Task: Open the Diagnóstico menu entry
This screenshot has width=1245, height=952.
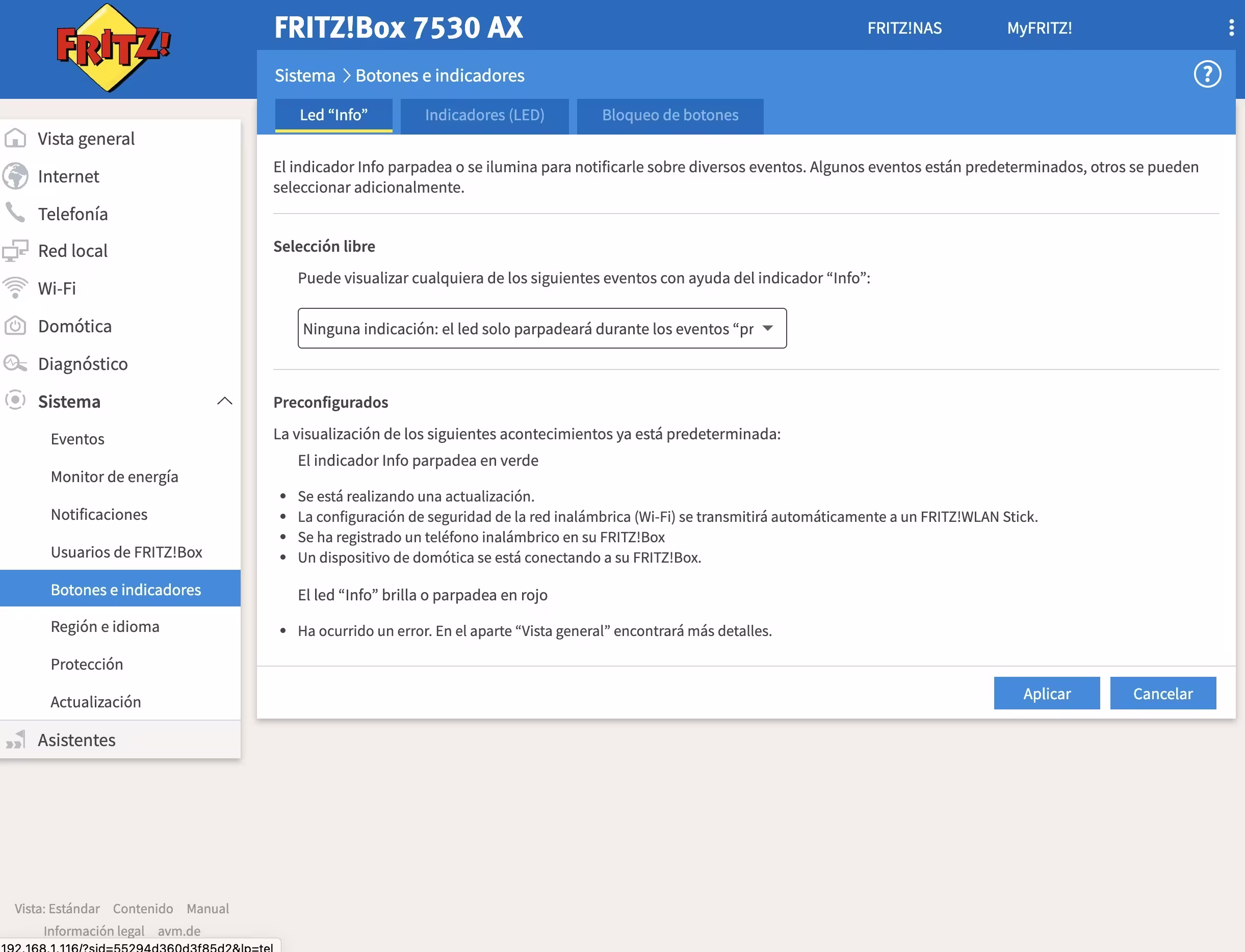Action: (83, 363)
